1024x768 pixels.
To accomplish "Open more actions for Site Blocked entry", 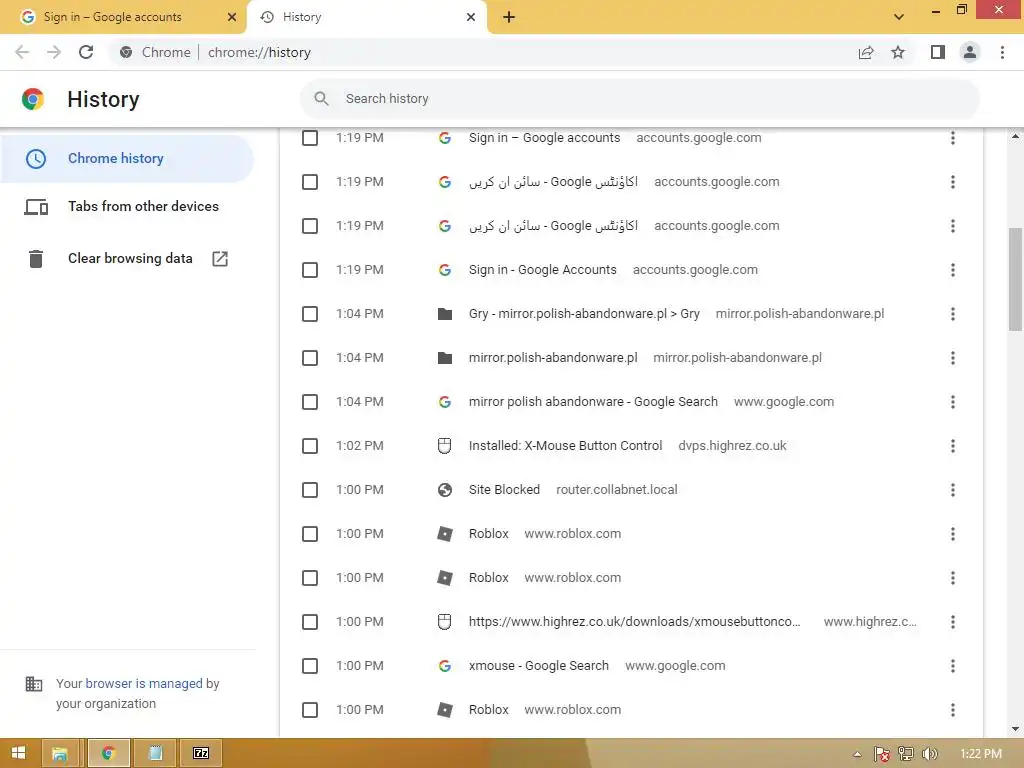I will tap(953, 490).
